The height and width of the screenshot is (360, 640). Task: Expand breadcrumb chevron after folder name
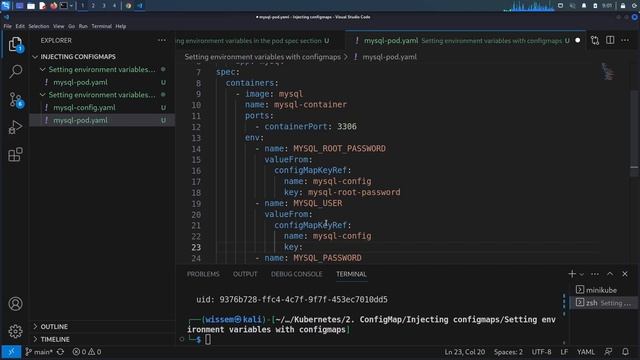pos(346,57)
